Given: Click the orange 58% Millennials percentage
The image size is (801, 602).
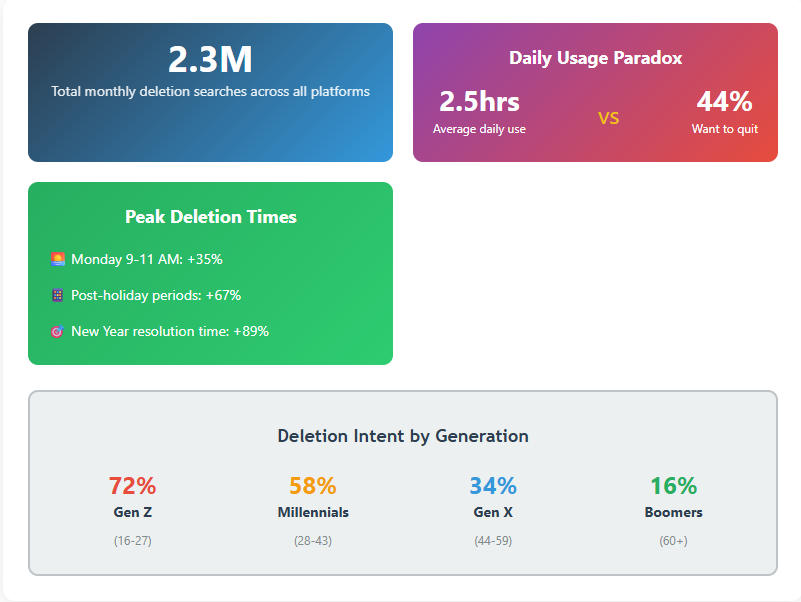Looking at the screenshot, I should pos(313,486).
